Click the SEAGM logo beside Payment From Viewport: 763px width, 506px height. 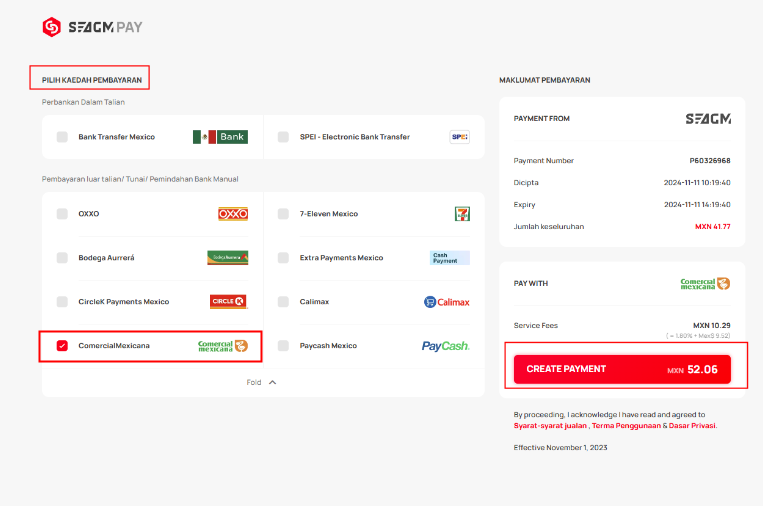coord(708,119)
